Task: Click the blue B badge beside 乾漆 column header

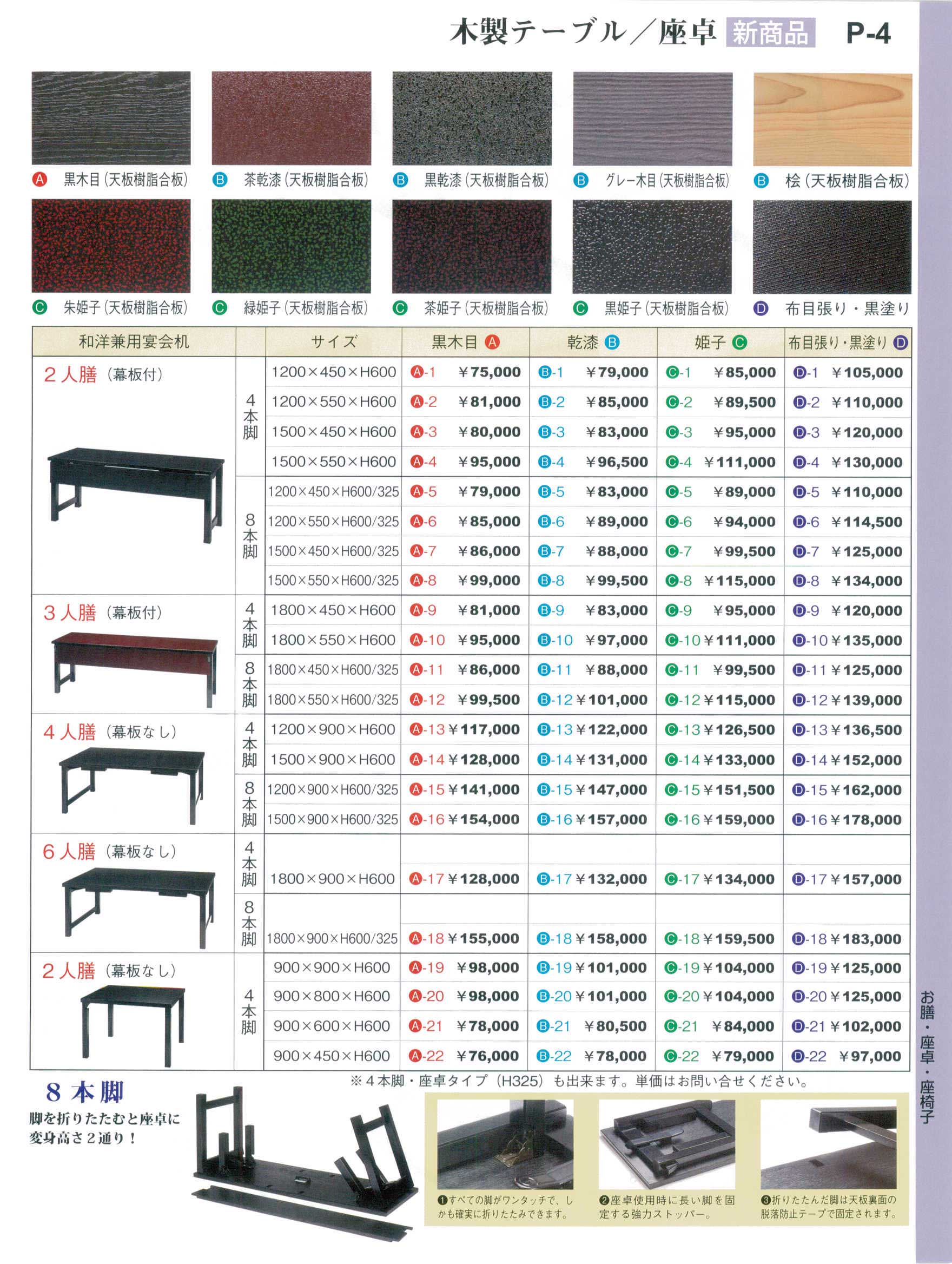Action: tap(612, 343)
